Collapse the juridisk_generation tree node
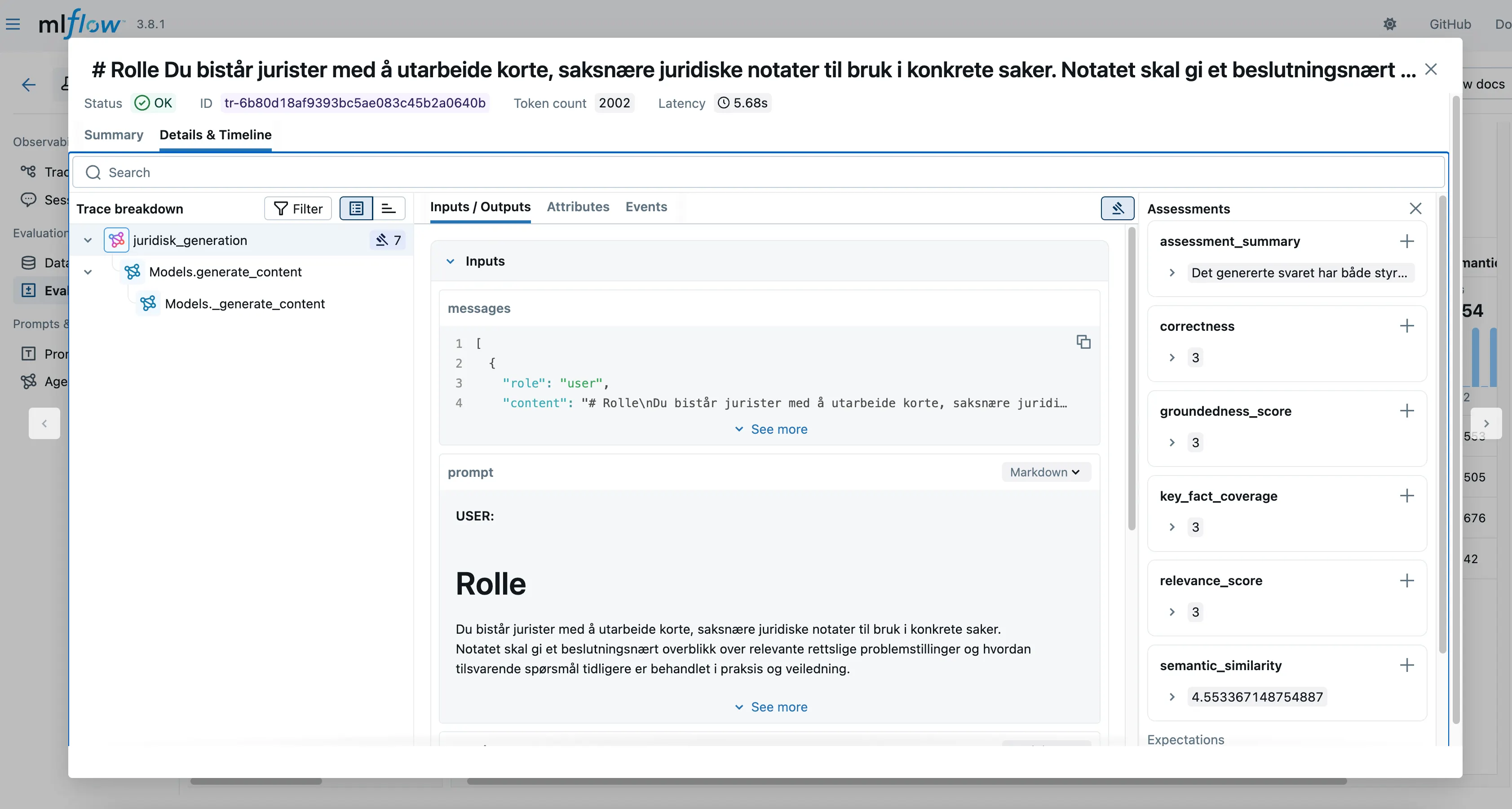 click(x=88, y=240)
